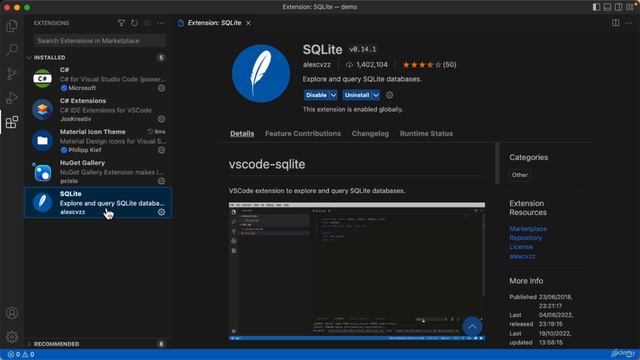Image resolution: width=640 pixels, height=360 pixels.
Task: Click errors and warnings status bar item
Action: pos(20,355)
